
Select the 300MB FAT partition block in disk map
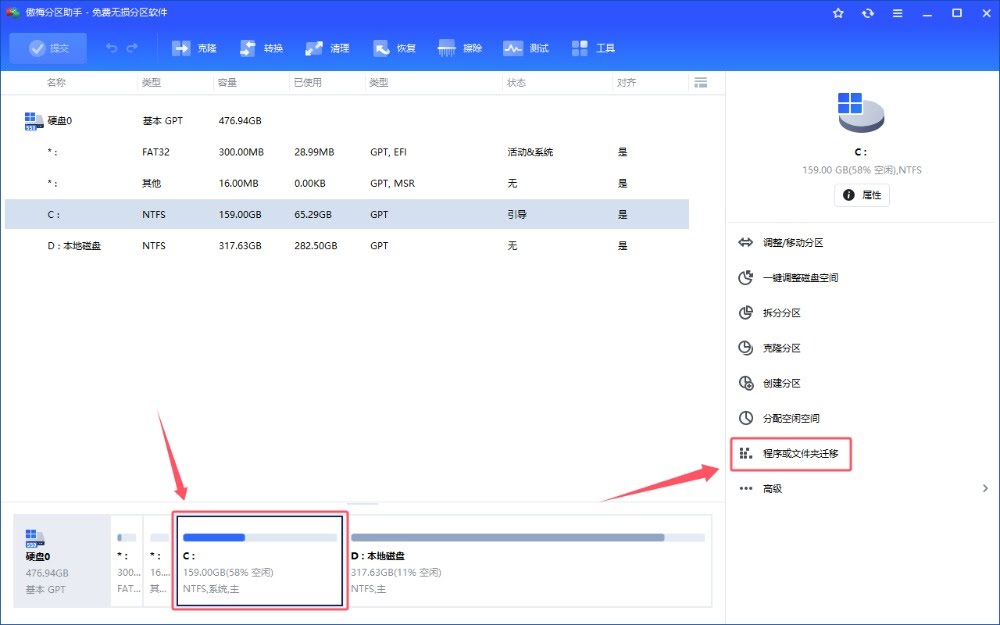(127, 561)
